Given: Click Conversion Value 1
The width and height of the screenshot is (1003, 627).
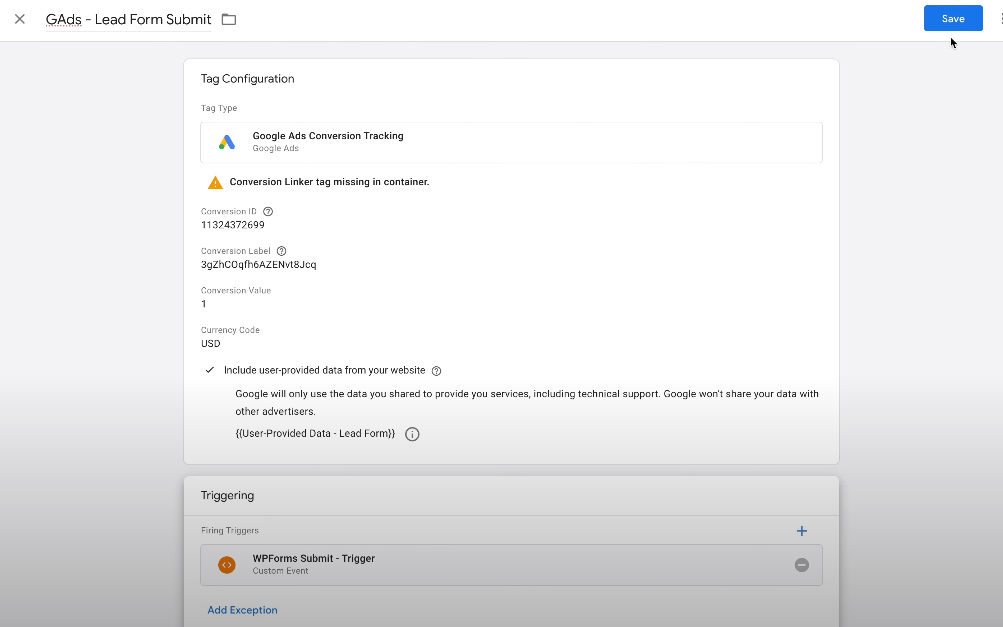Looking at the screenshot, I should (x=204, y=304).
